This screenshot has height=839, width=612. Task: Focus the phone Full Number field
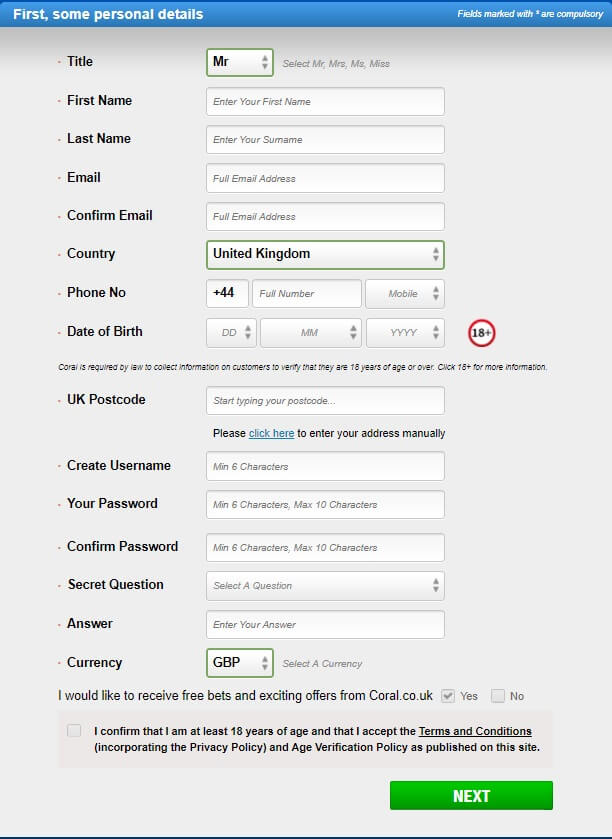point(307,294)
